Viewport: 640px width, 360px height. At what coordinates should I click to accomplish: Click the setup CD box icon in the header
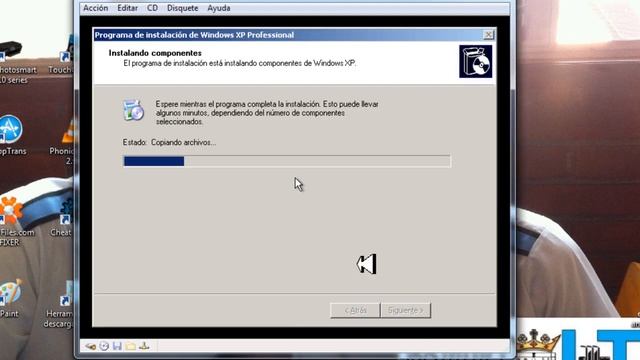coord(476,62)
